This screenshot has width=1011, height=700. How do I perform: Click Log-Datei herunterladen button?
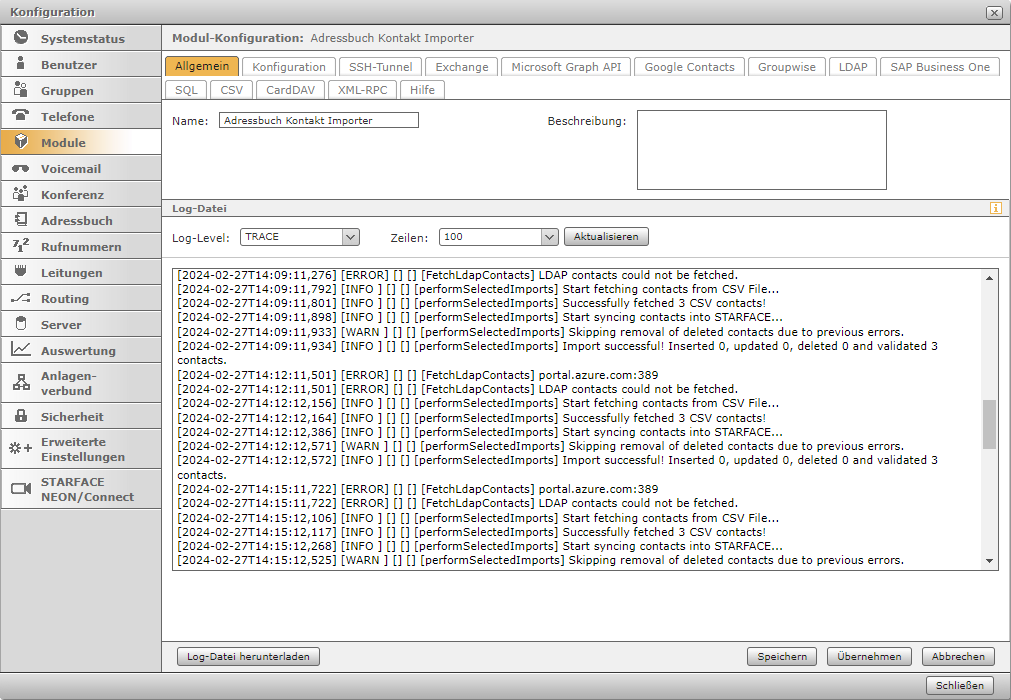point(248,657)
